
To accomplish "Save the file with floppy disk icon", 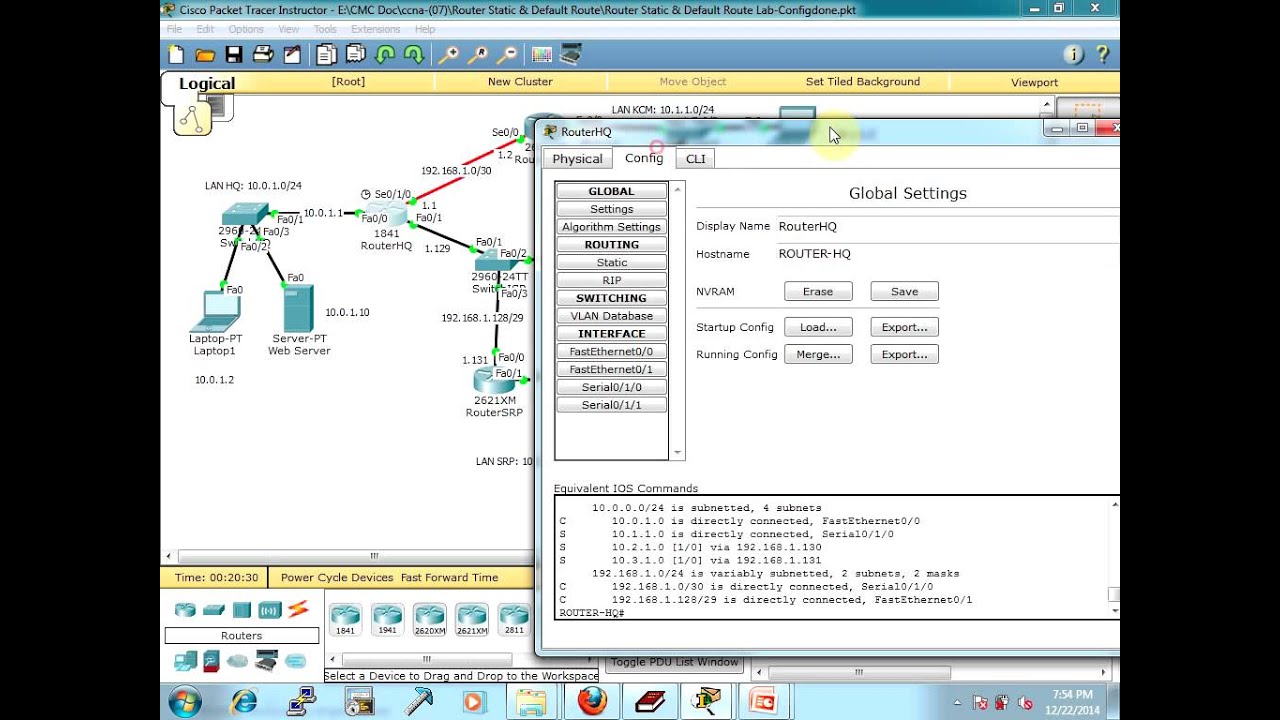I will coord(234,55).
